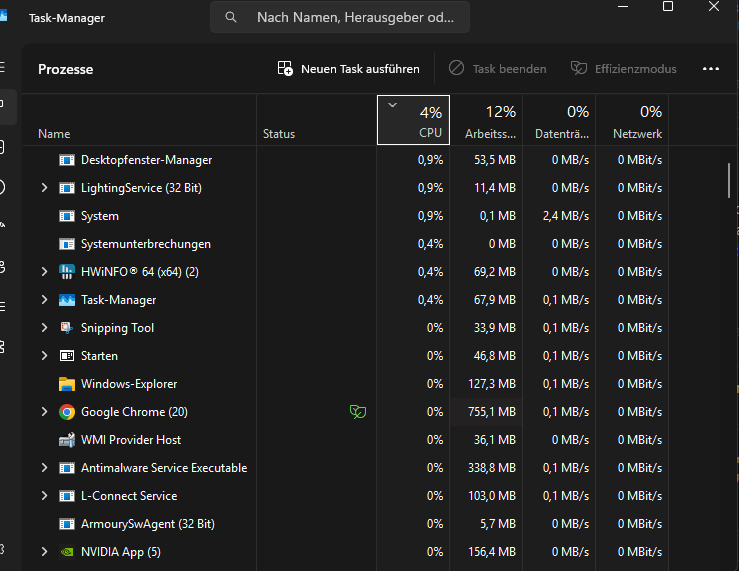Screen dimensions: 739x571
Task: Click the LightingService (32 Bit) process icon
Action: (66, 188)
